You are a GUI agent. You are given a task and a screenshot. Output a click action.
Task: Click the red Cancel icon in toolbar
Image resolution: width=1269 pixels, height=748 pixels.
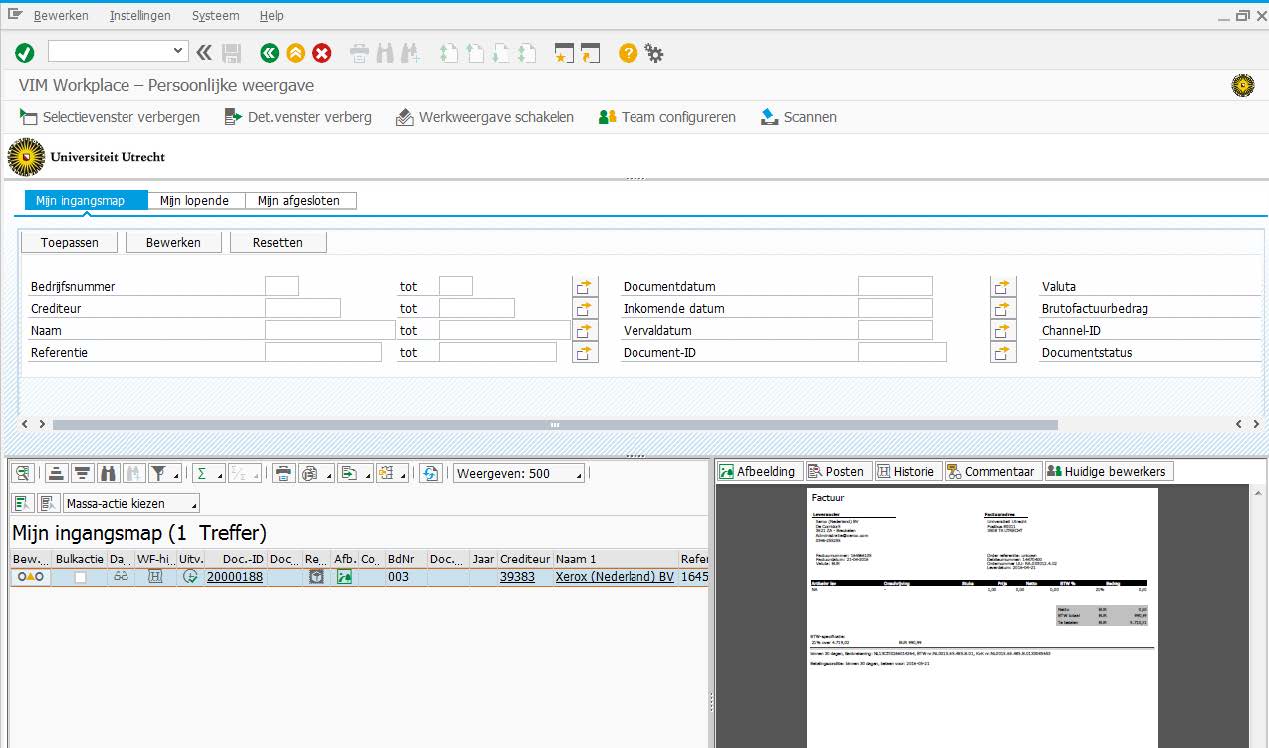tap(322, 53)
